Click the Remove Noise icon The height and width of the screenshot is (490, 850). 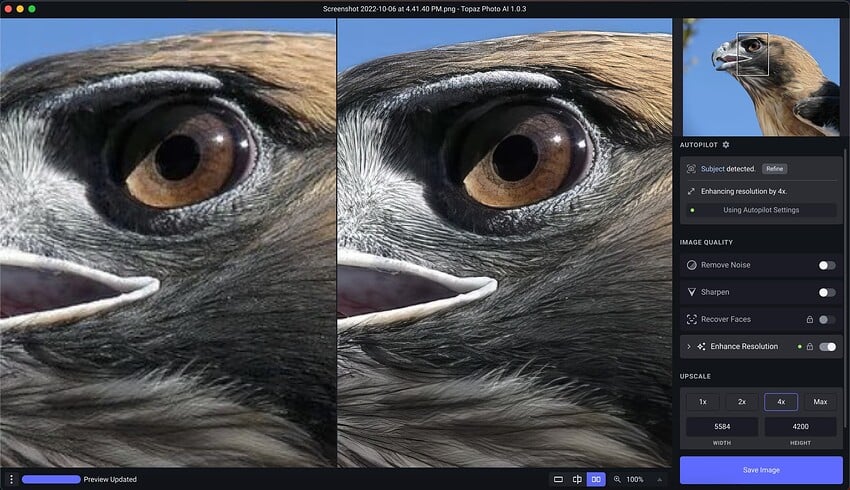pos(692,265)
